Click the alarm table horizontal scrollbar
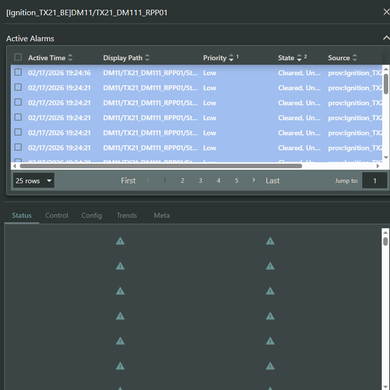 [x=161, y=166]
